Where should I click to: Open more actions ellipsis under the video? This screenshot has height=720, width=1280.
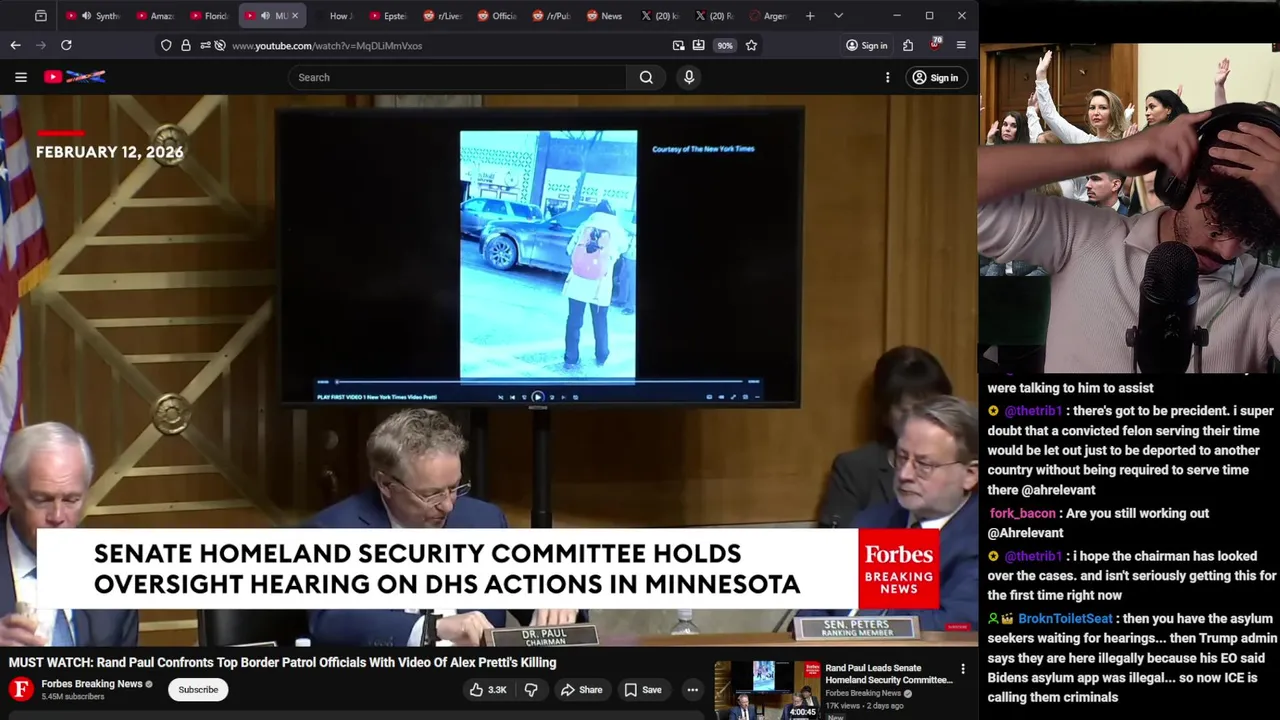[692, 689]
